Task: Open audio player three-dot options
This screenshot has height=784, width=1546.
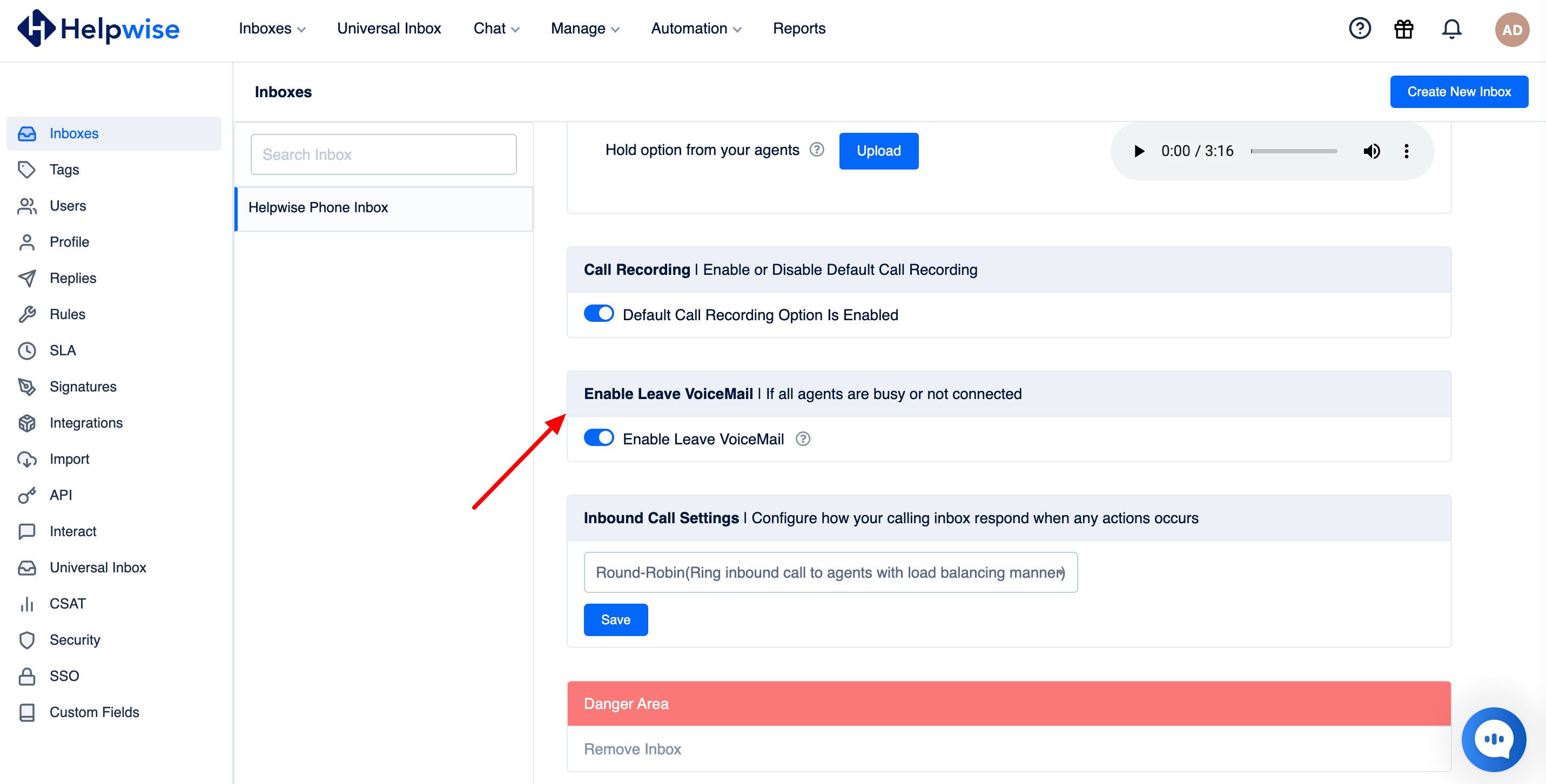Action: click(x=1406, y=151)
